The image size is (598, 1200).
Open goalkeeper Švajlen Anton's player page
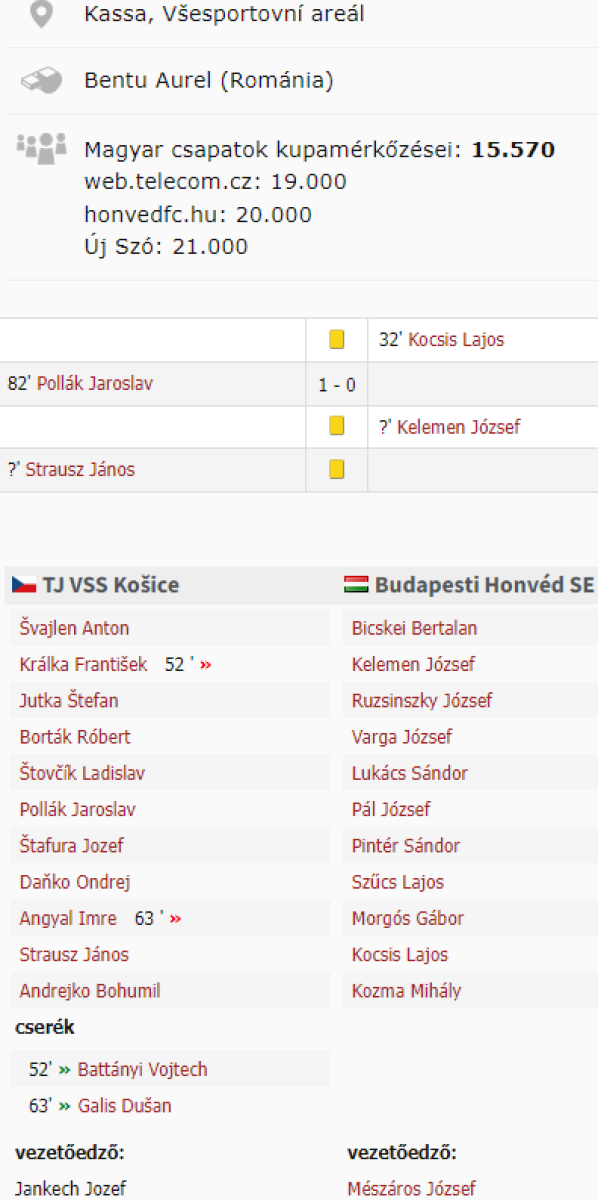tap(74, 628)
